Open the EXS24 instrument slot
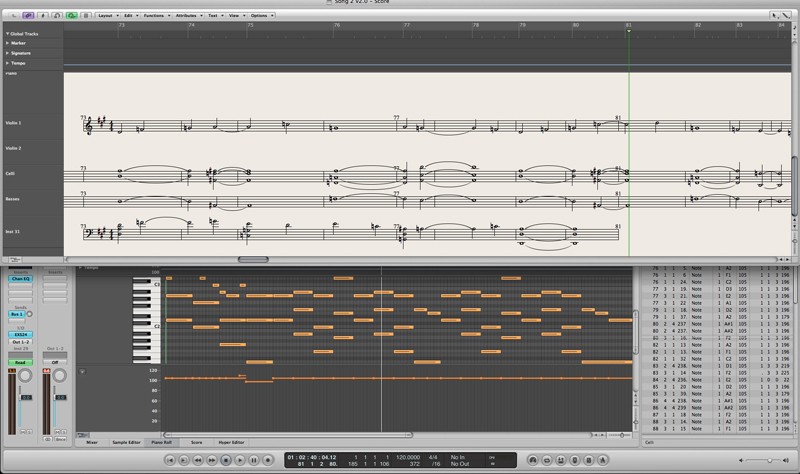Image resolution: width=800 pixels, height=474 pixels. click(x=20, y=334)
